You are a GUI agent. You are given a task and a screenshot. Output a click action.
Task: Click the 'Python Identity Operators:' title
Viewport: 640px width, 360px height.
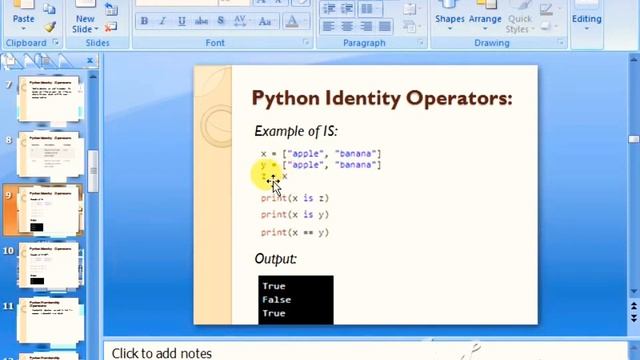[382, 99]
